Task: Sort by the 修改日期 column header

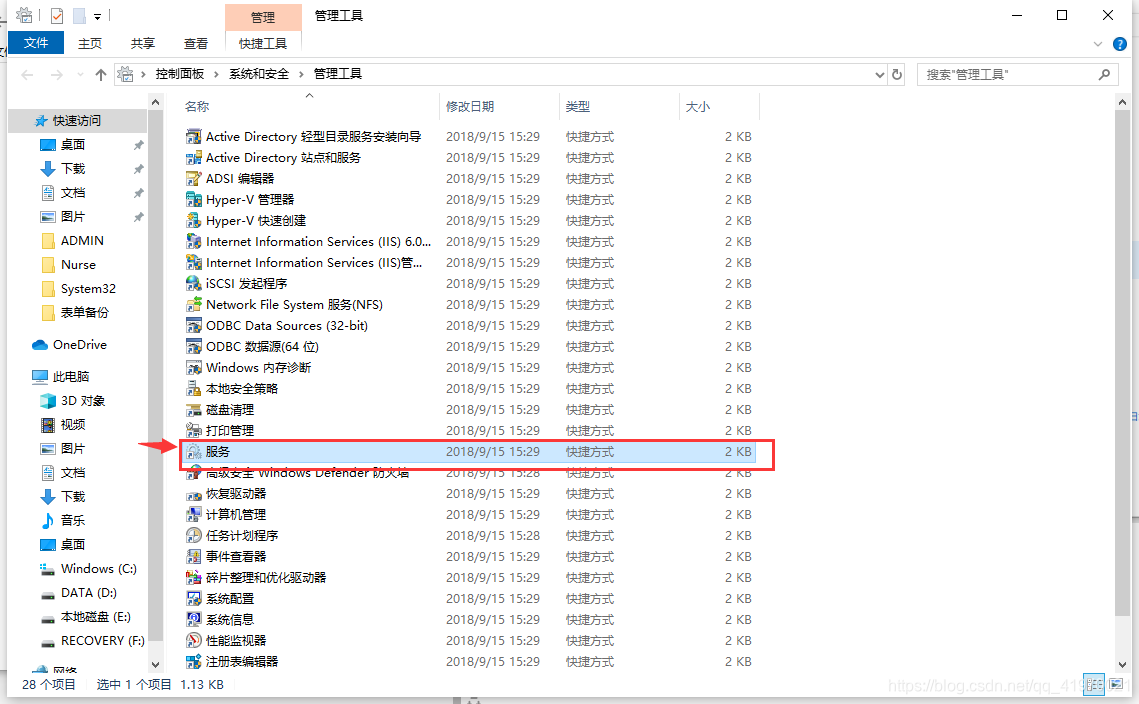Action: tap(499, 107)
